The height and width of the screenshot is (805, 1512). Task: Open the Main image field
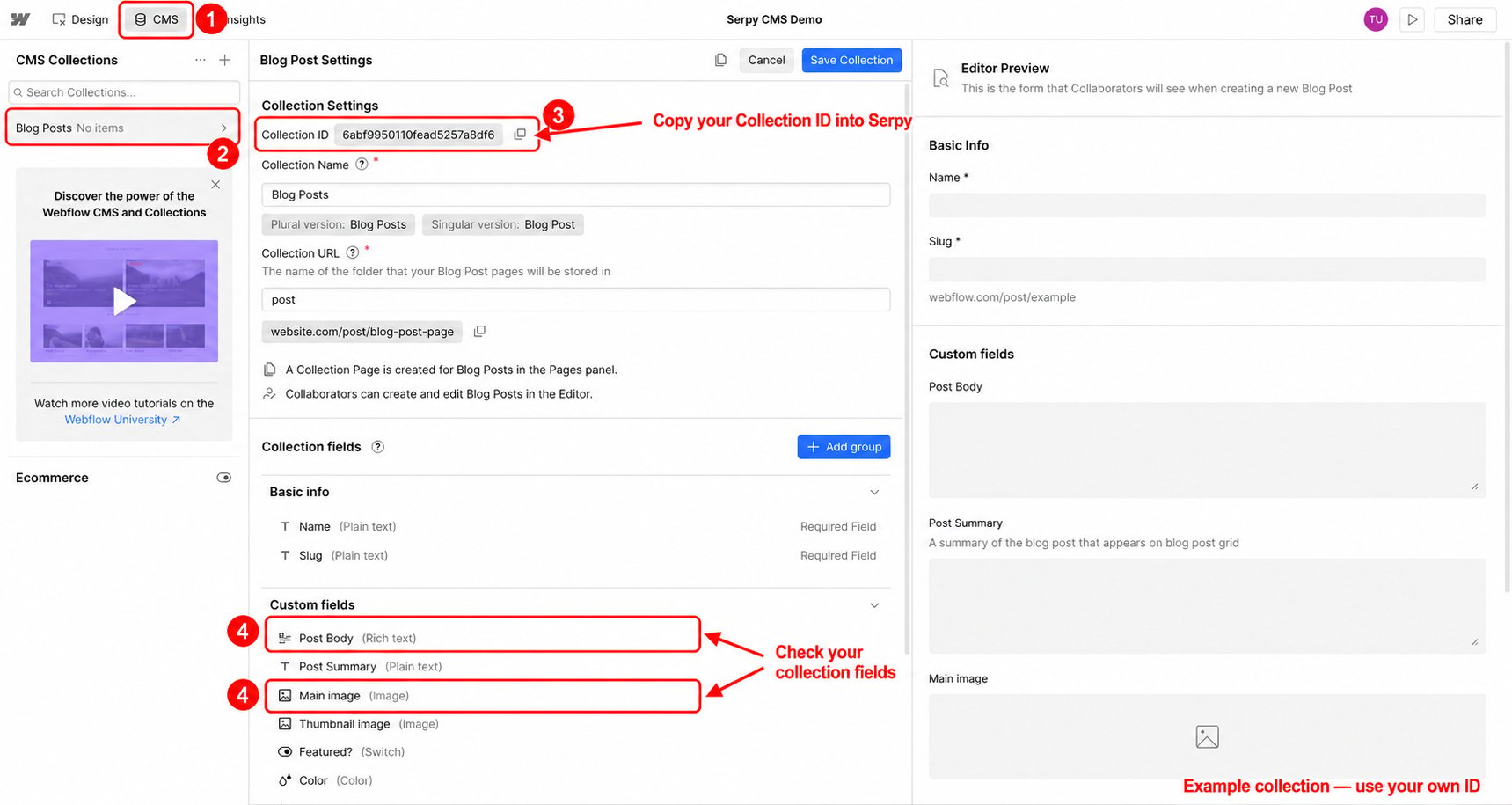[483, 695]
